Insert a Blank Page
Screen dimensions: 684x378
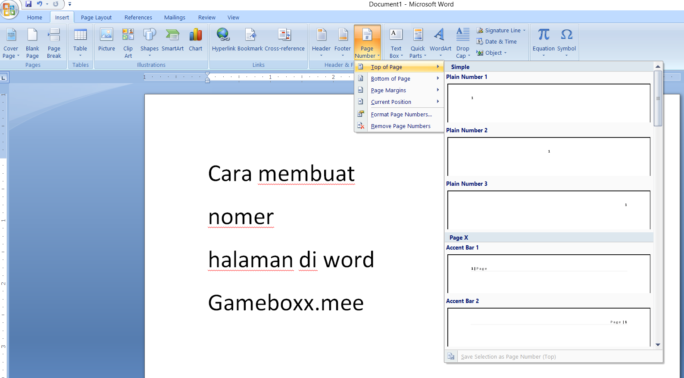click(32, 43)
